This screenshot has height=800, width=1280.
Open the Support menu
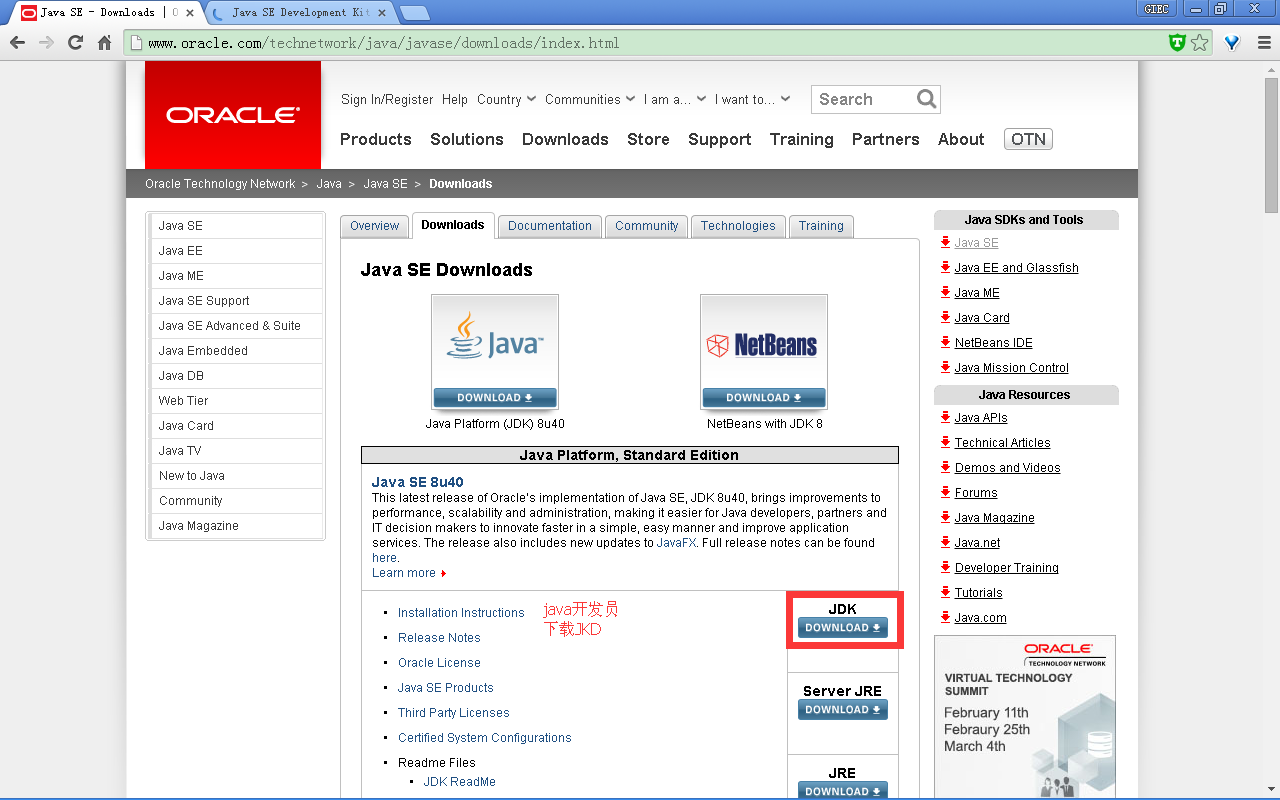pyautogui.click(x=719, y=139)
